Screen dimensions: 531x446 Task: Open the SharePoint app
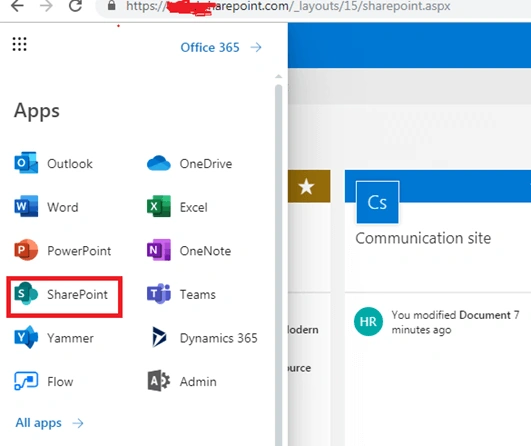click(x=61, y=294)
